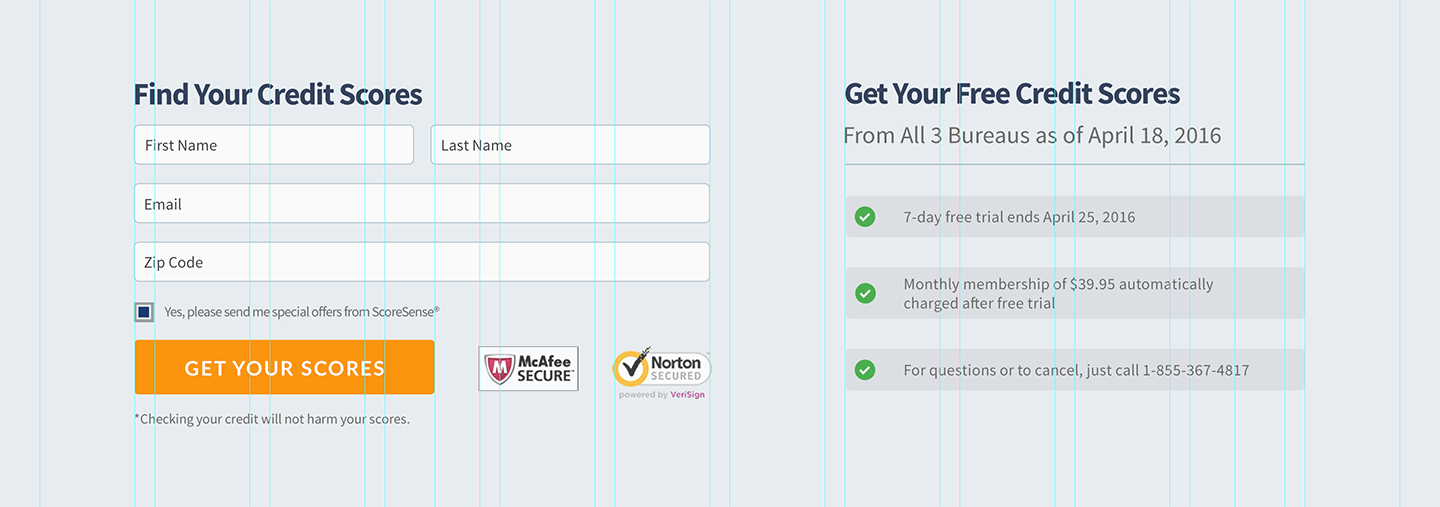This screenshot has height=507, width=1440.
Task: Click the green checkmark beside 7-day free trial
Action: click(x=865, y=217)
